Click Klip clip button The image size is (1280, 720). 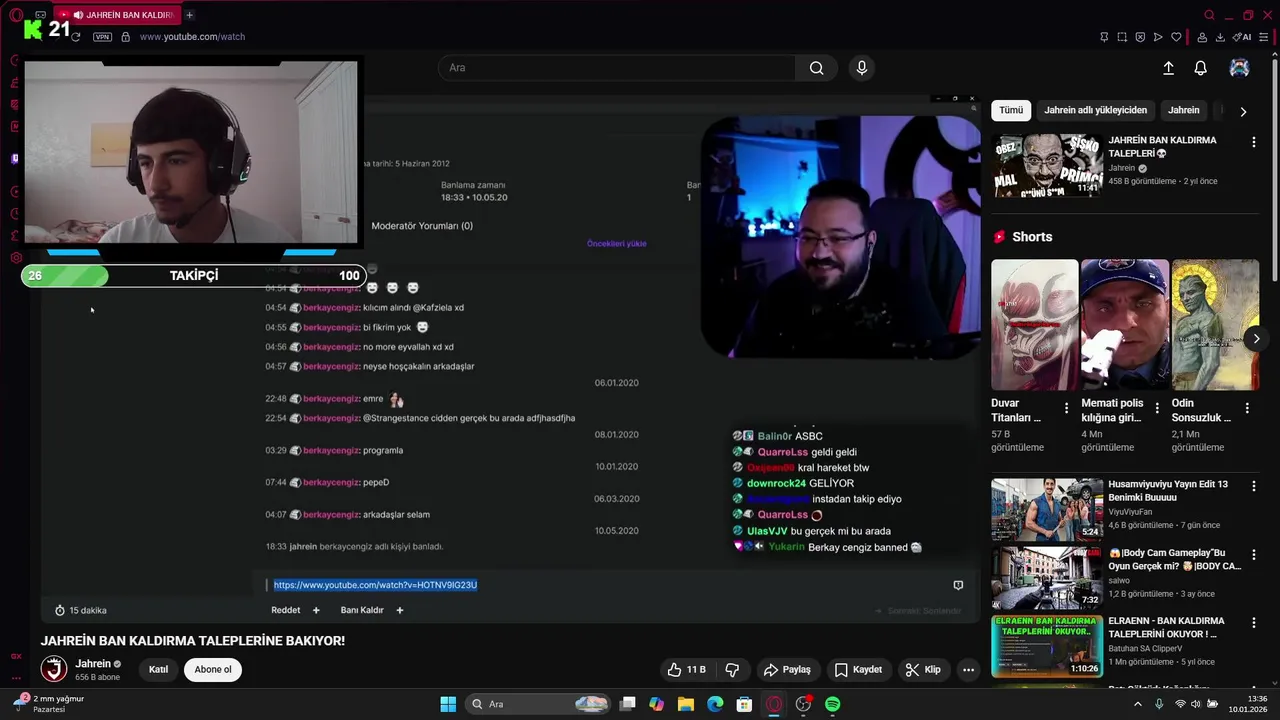(922, 670)
